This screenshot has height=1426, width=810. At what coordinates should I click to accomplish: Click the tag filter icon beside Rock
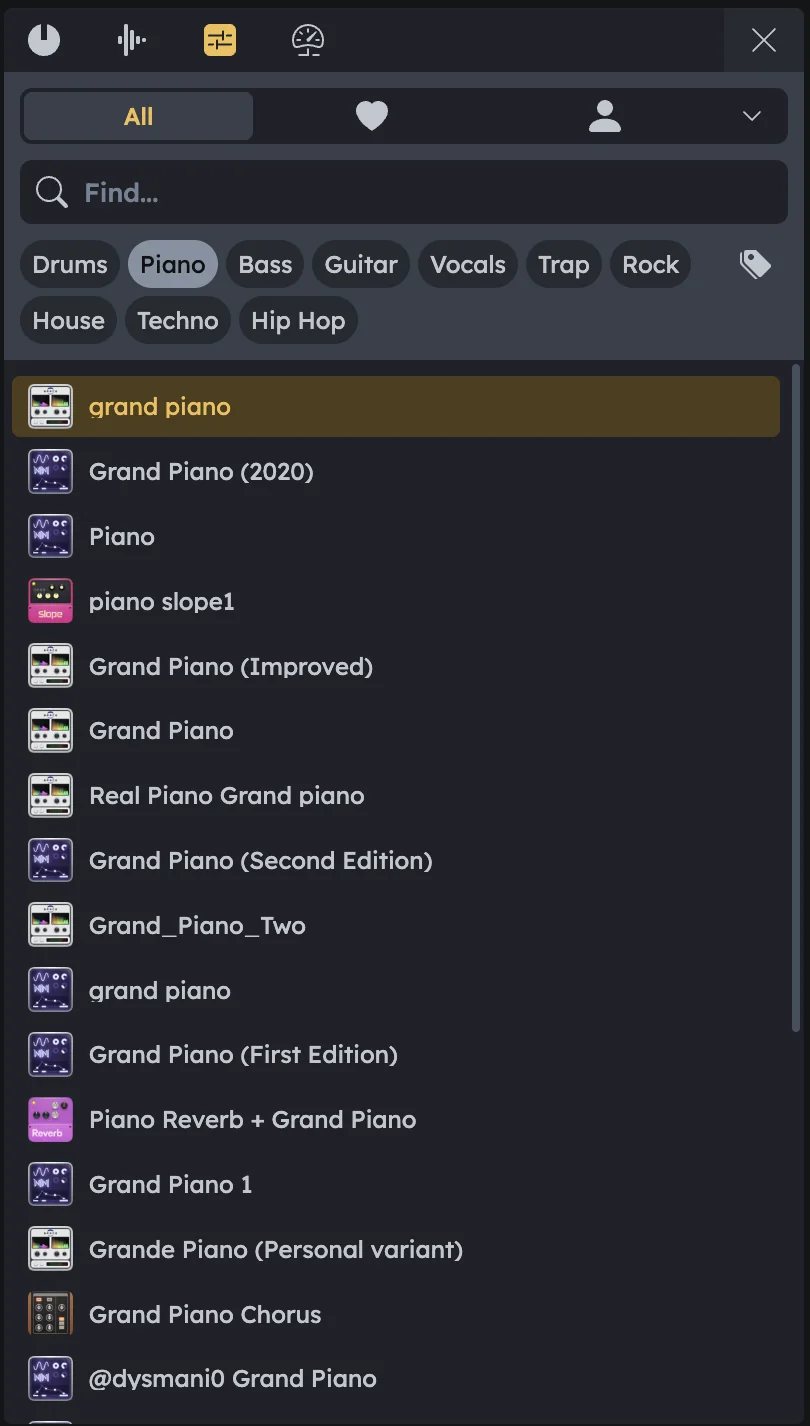point(755,263)
